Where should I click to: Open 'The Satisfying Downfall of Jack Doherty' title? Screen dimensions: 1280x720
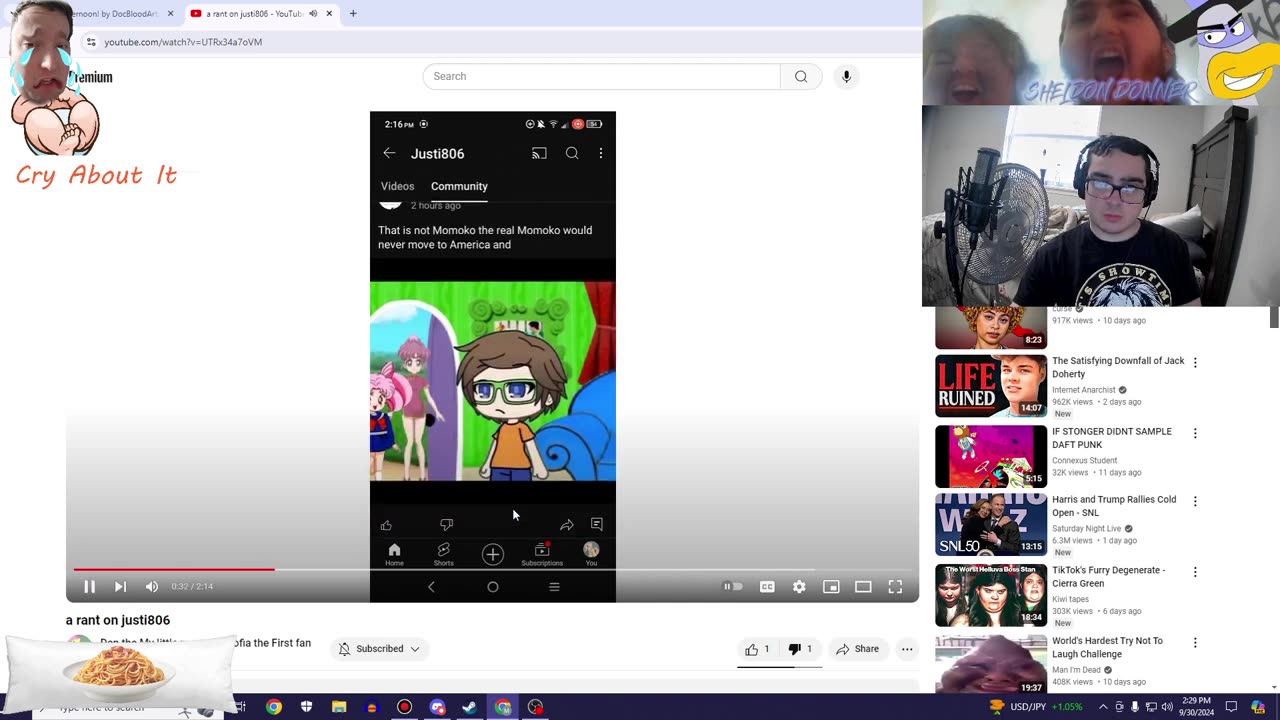click(1118, 367)
